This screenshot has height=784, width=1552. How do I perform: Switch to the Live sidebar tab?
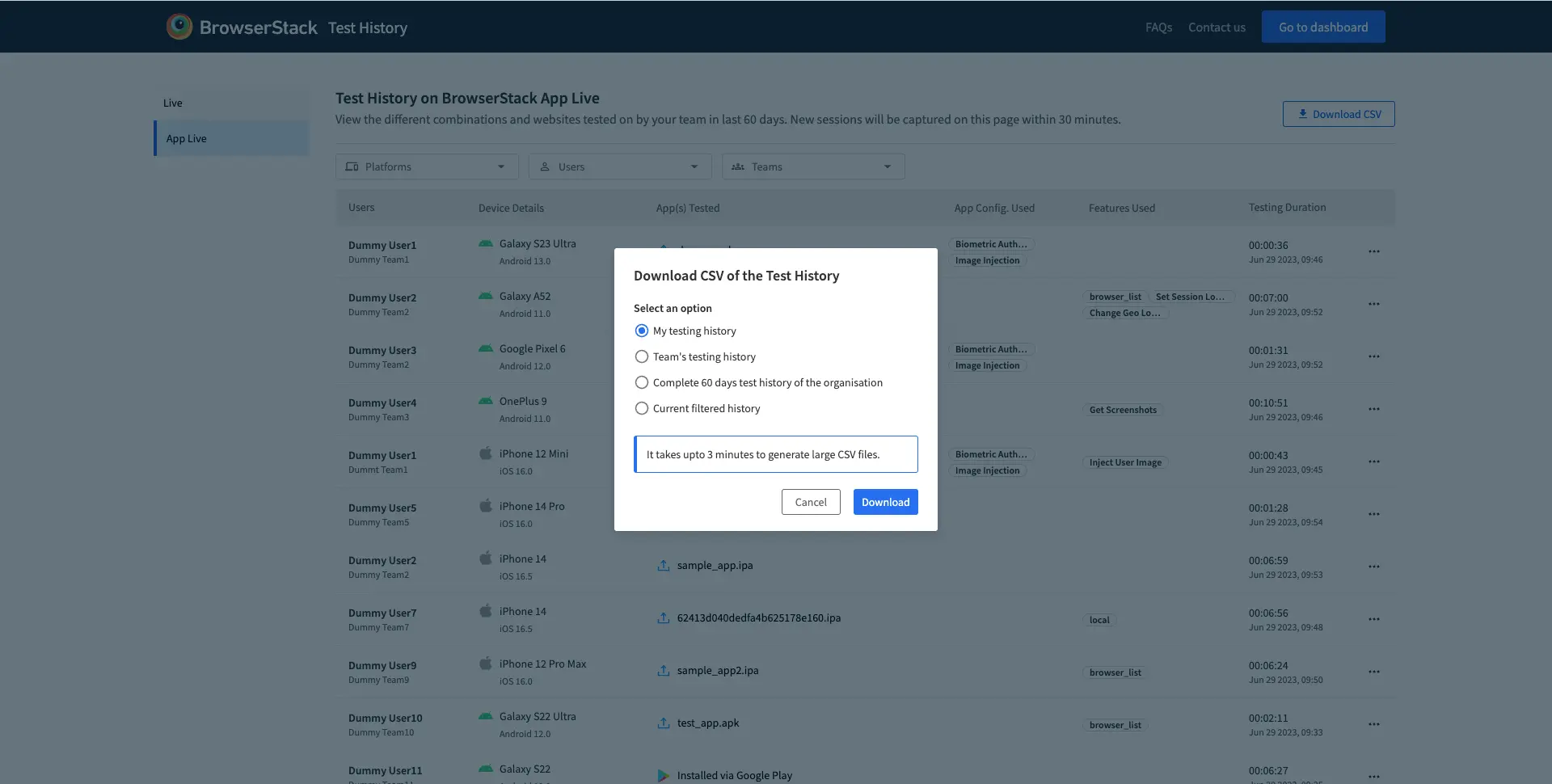point(173,103)
